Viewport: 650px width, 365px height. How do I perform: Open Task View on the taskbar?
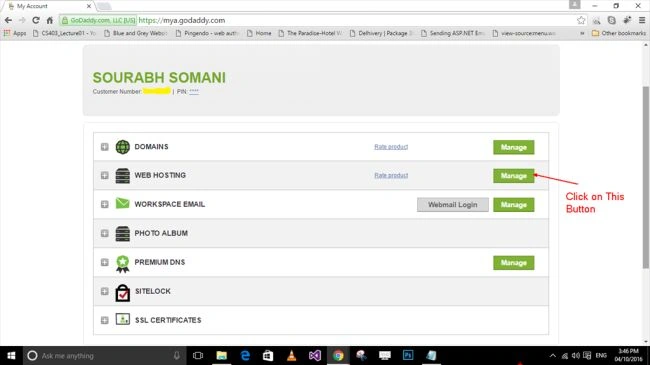click(x=198, y=355)
